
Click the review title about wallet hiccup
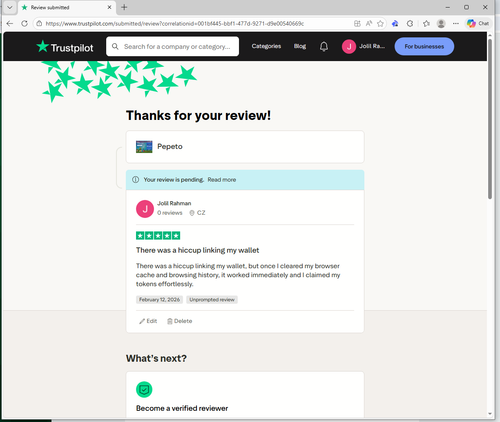[197, 250]
